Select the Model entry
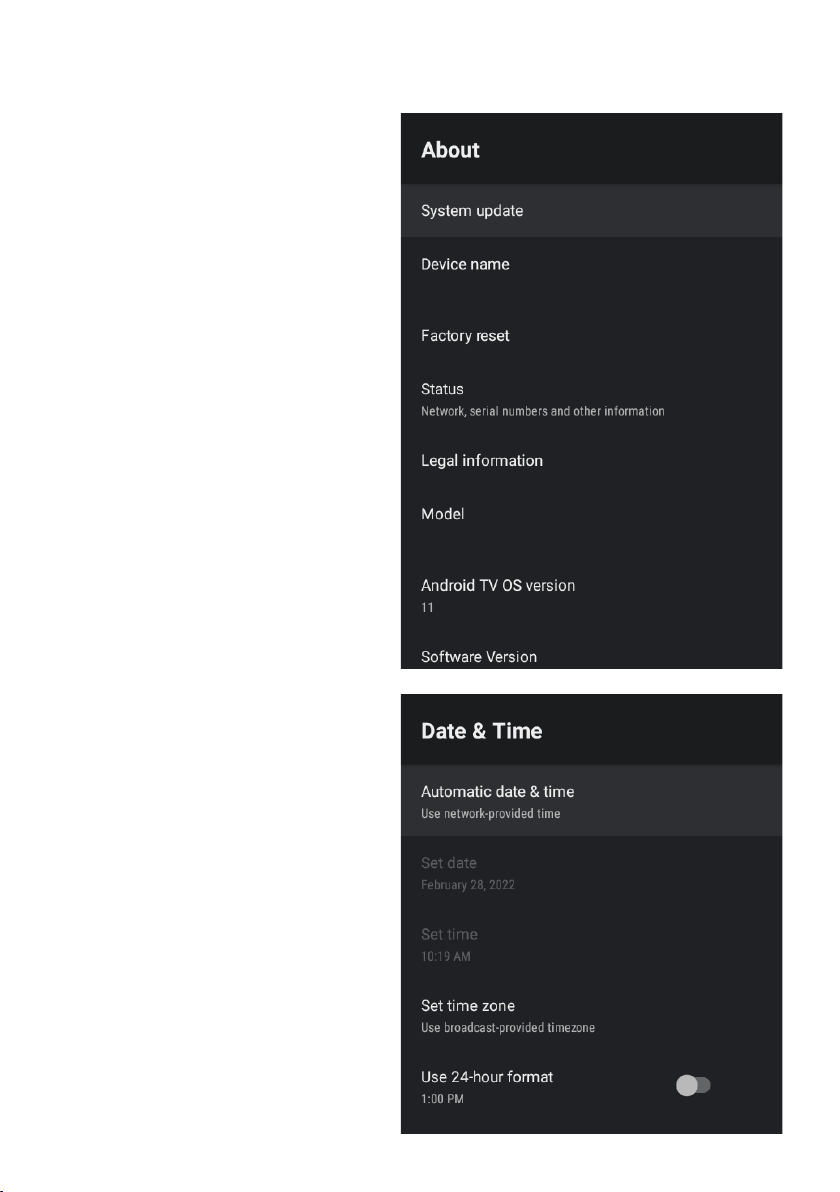The width and height of the screenshot is (840, 1192). (x=591, y=522)
